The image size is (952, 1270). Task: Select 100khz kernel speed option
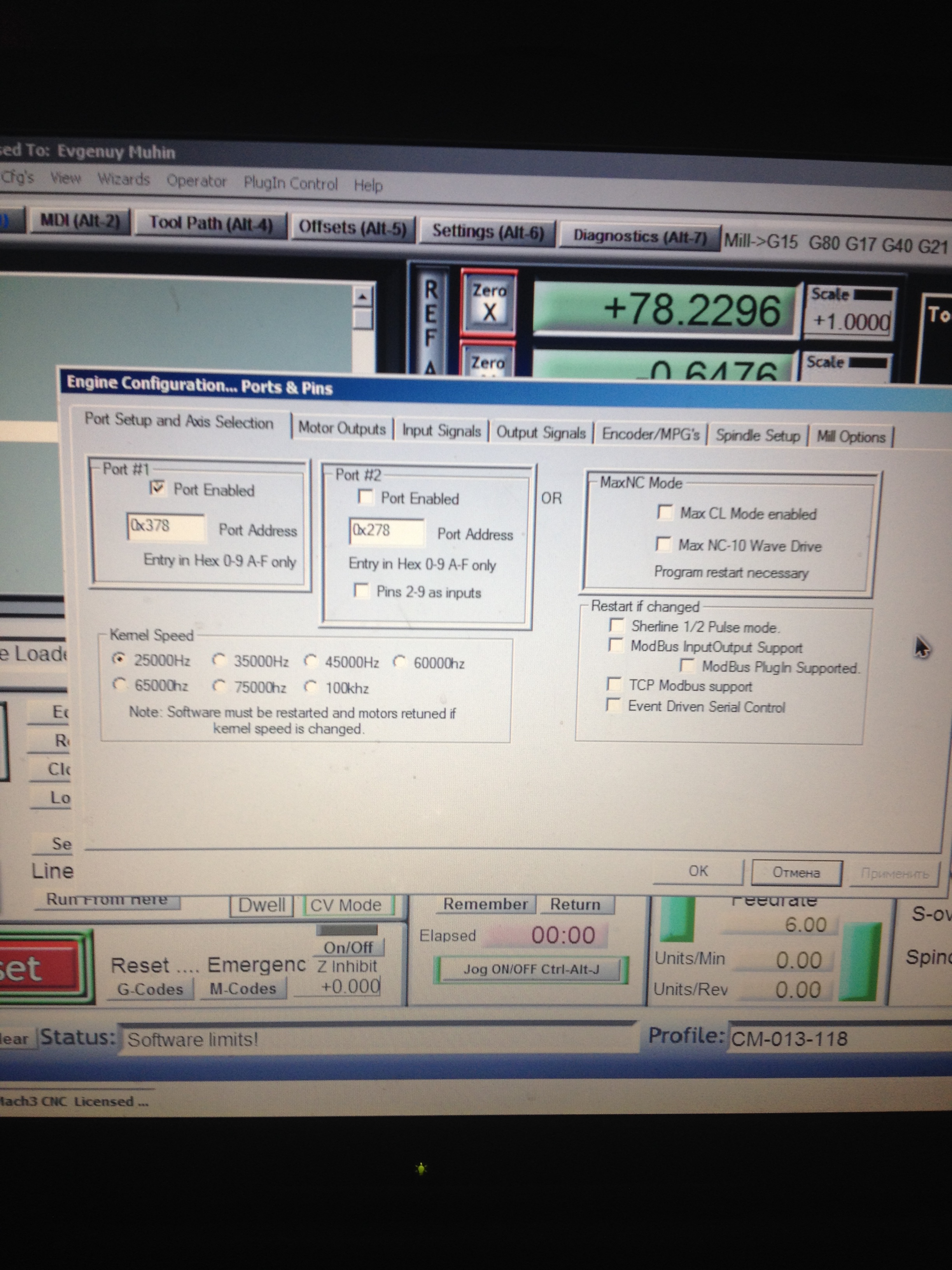pyautogui.click(x=311, y=686)
